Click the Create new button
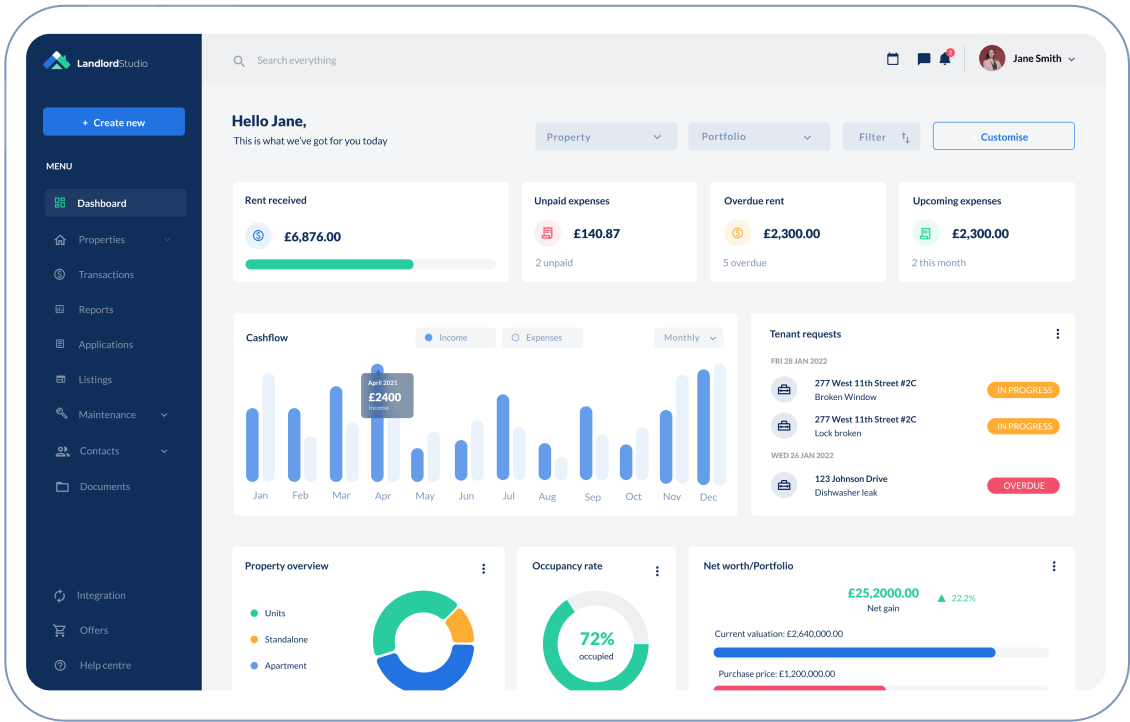 point(113,121)
